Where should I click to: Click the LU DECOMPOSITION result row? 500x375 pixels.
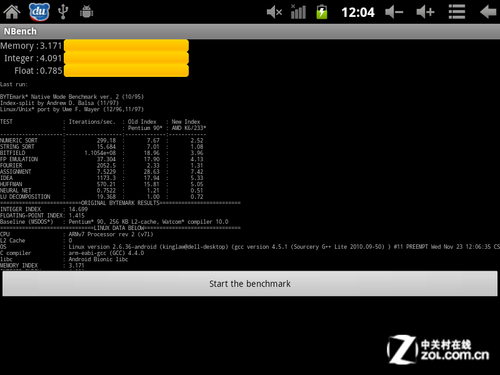tap(102, 197)
